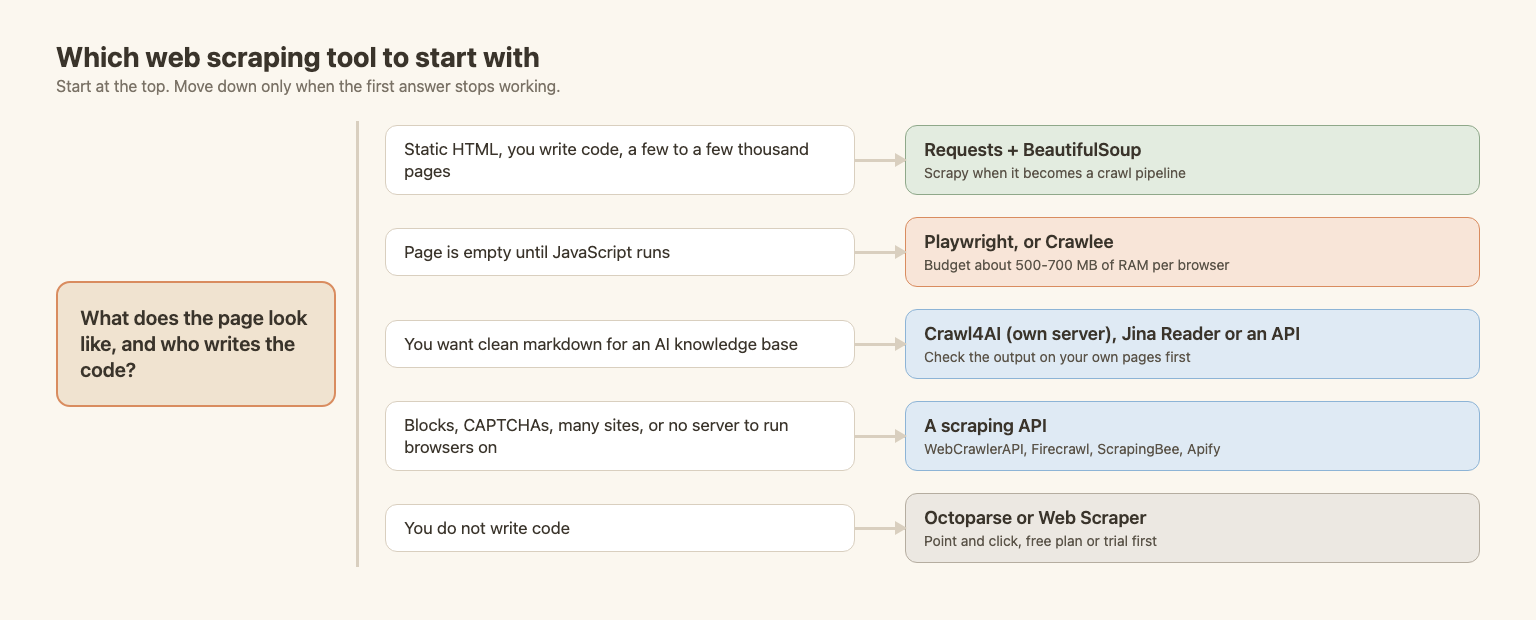Click the 'Playwright, or Crawlee' heading
1536x620 pixels.
pos(1018,242)
